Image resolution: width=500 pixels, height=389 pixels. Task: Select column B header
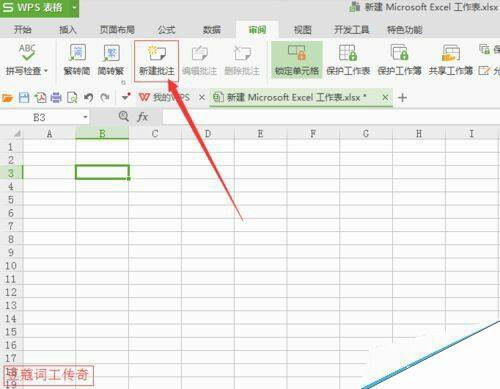point(102,134)
